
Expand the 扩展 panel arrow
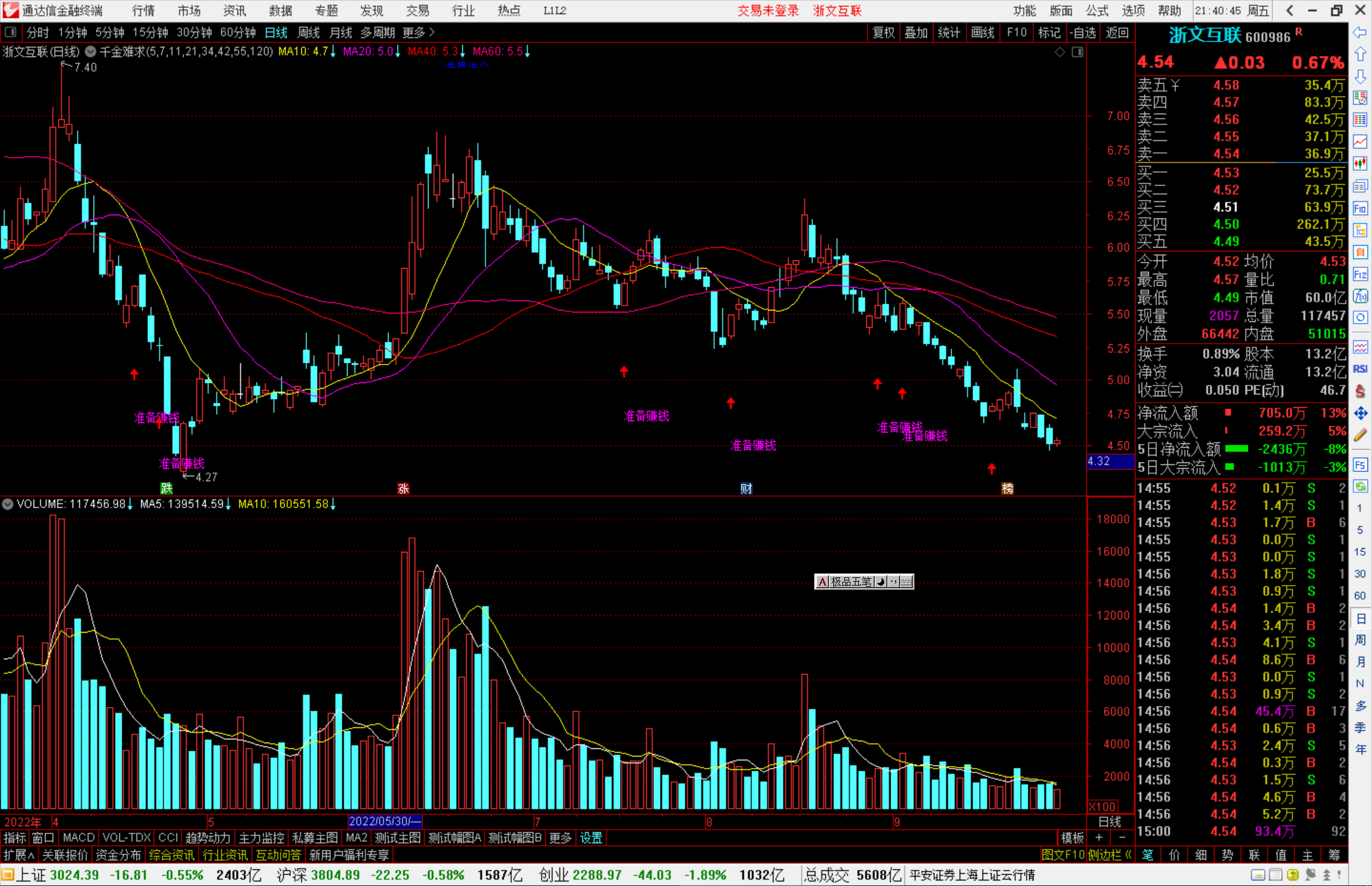point(19,855)
